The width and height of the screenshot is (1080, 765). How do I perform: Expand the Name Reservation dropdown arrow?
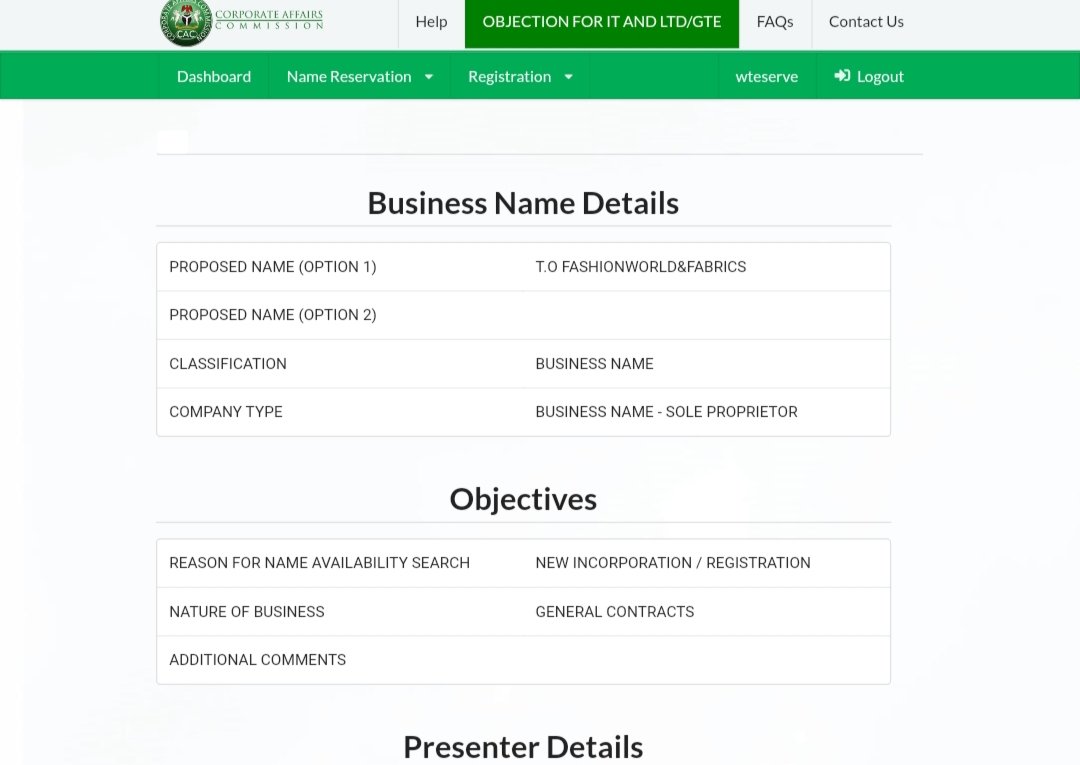point(428,76)
